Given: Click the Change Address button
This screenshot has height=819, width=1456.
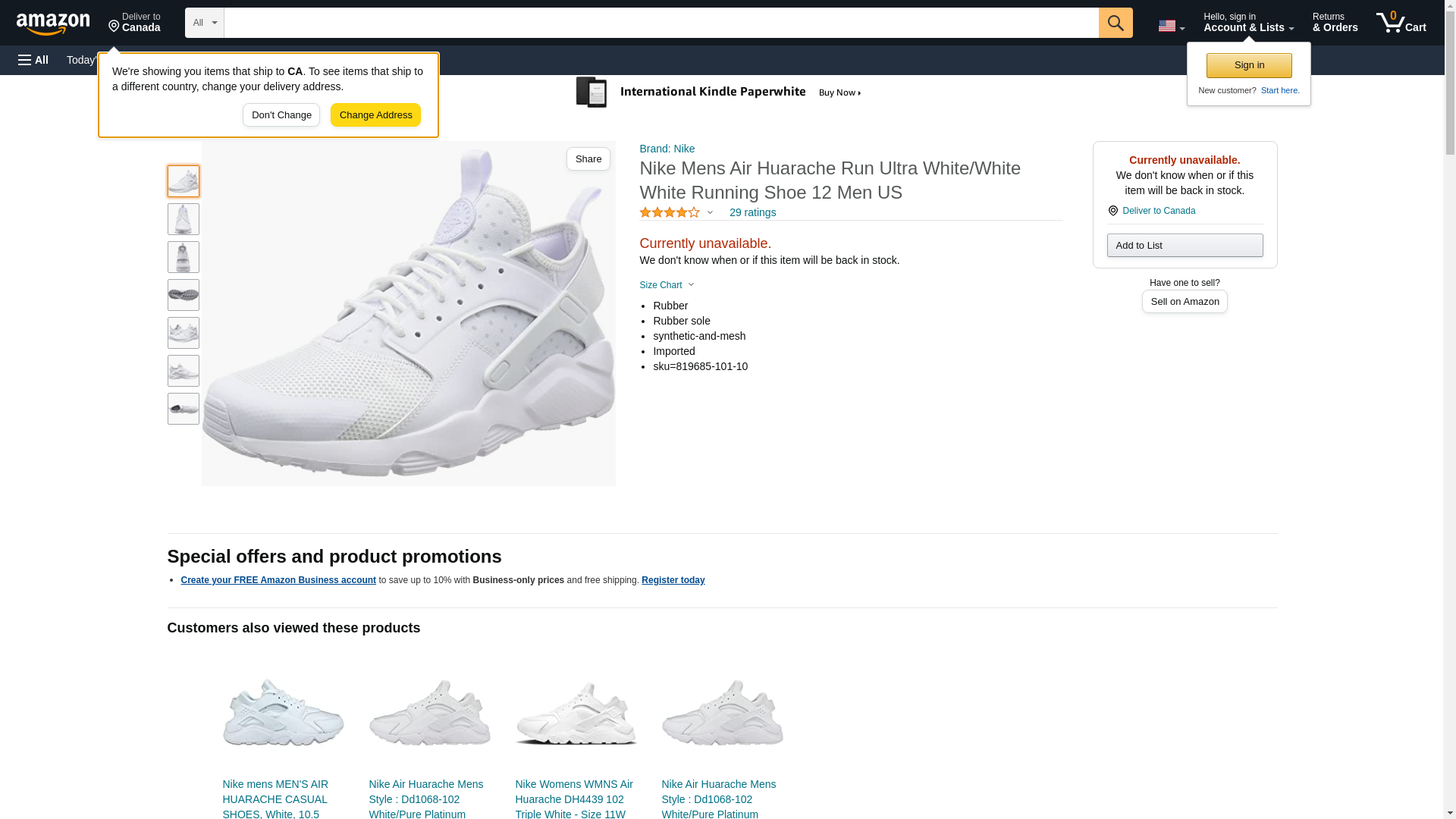Looking at the screenshot, I should tap(375, 115).
